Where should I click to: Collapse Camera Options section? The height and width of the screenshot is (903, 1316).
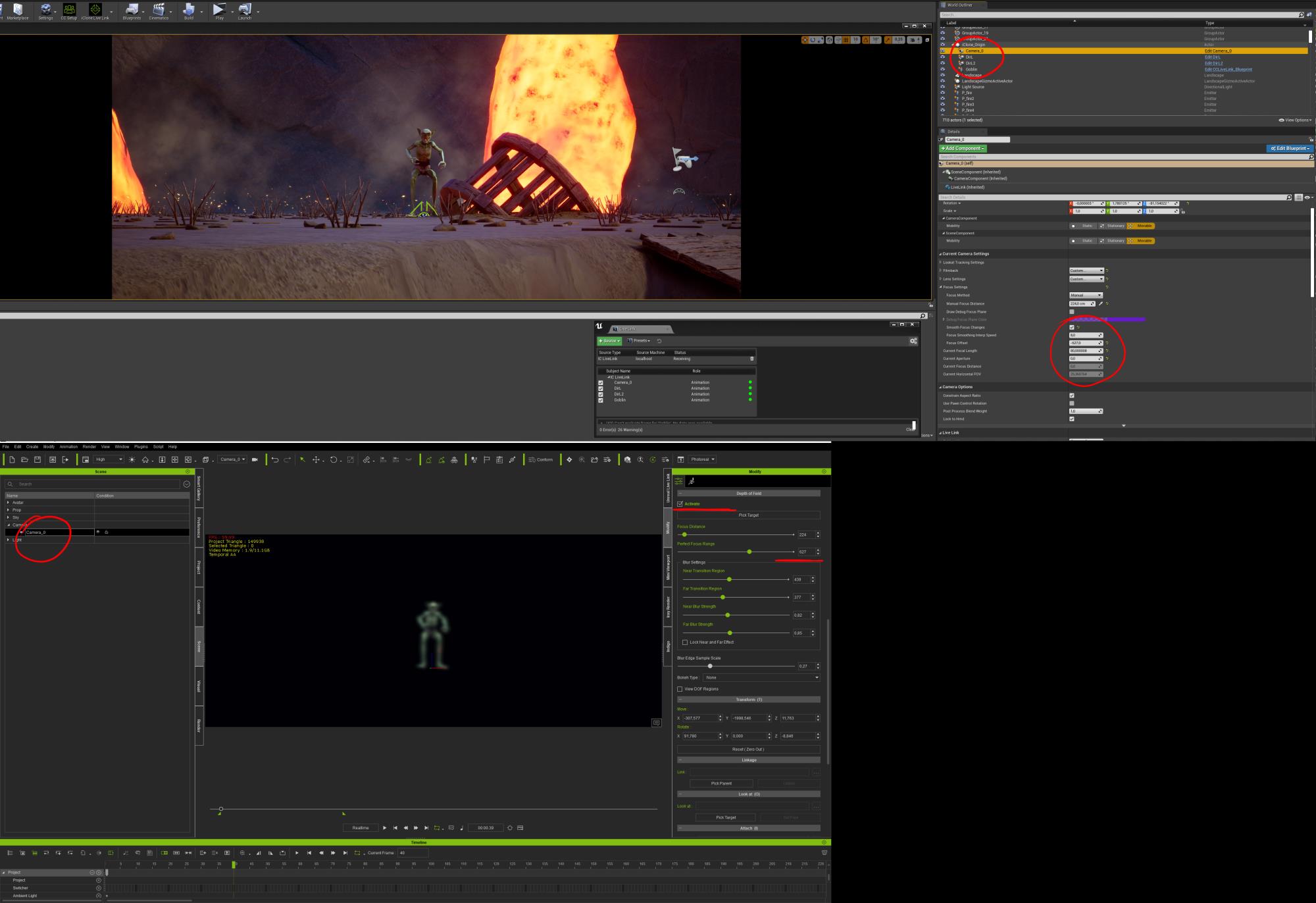[940, 387]
